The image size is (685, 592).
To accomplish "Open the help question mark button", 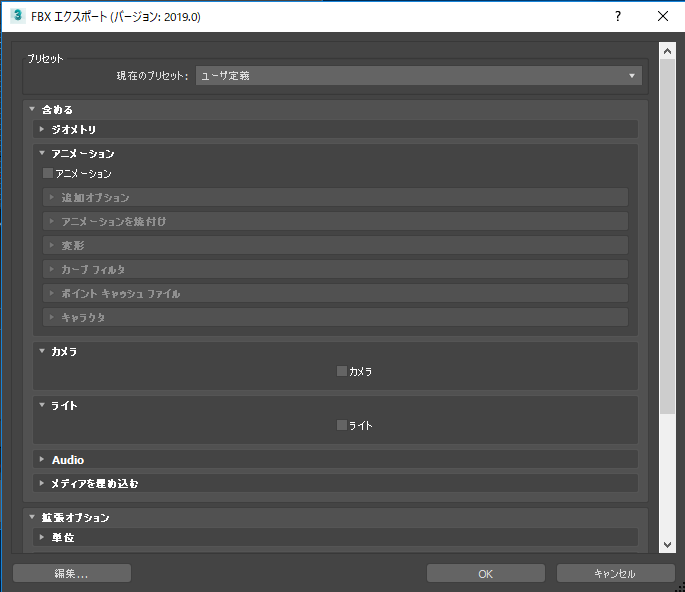I will tap(618, 16).
